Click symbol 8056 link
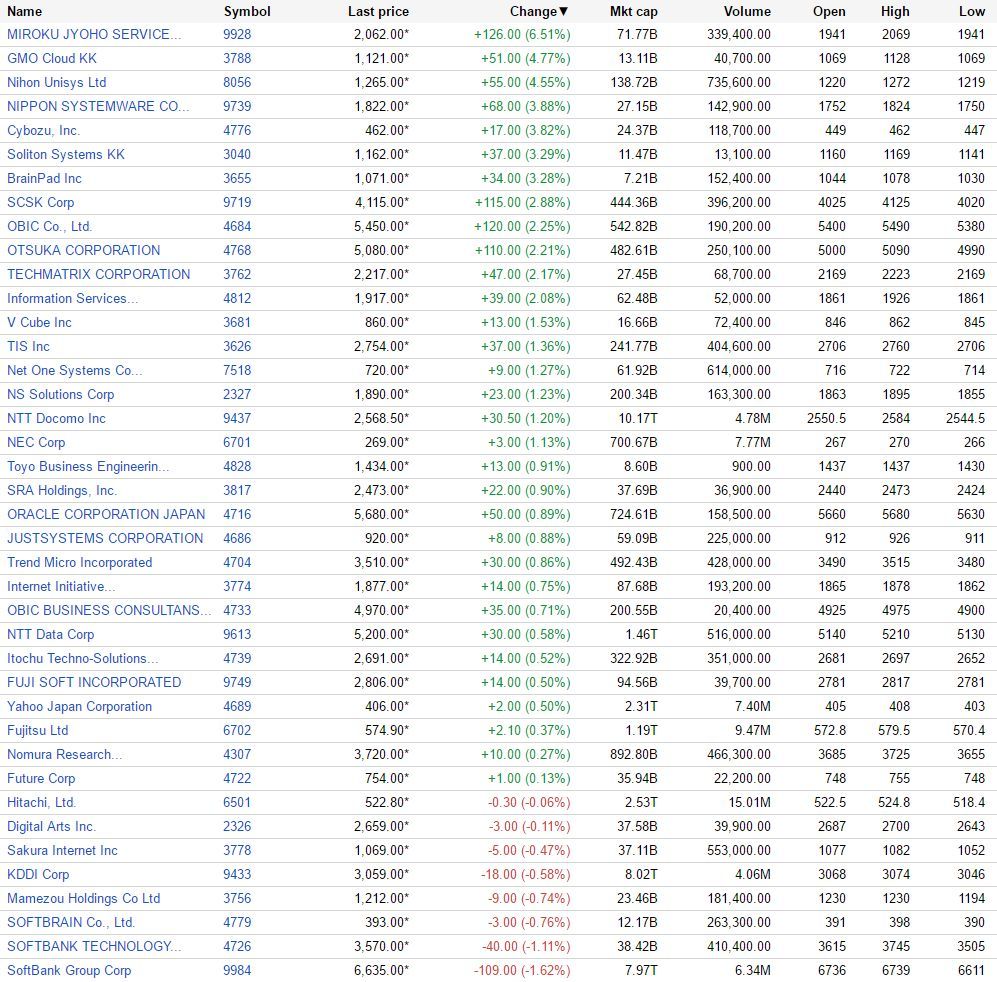The width and height of the screenshot is (997, 982). [237, 83]
